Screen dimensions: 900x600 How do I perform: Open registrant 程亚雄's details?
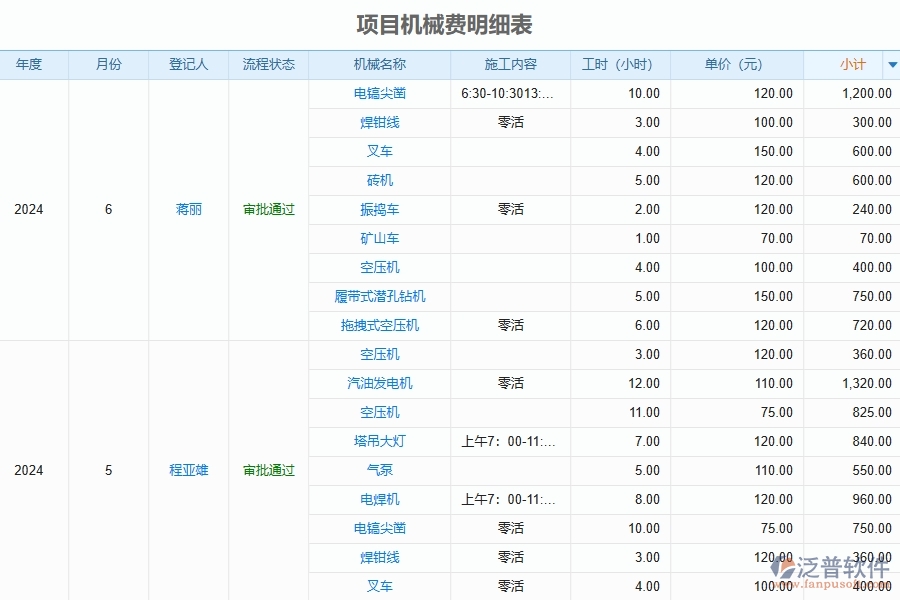(x=188, y=470)
